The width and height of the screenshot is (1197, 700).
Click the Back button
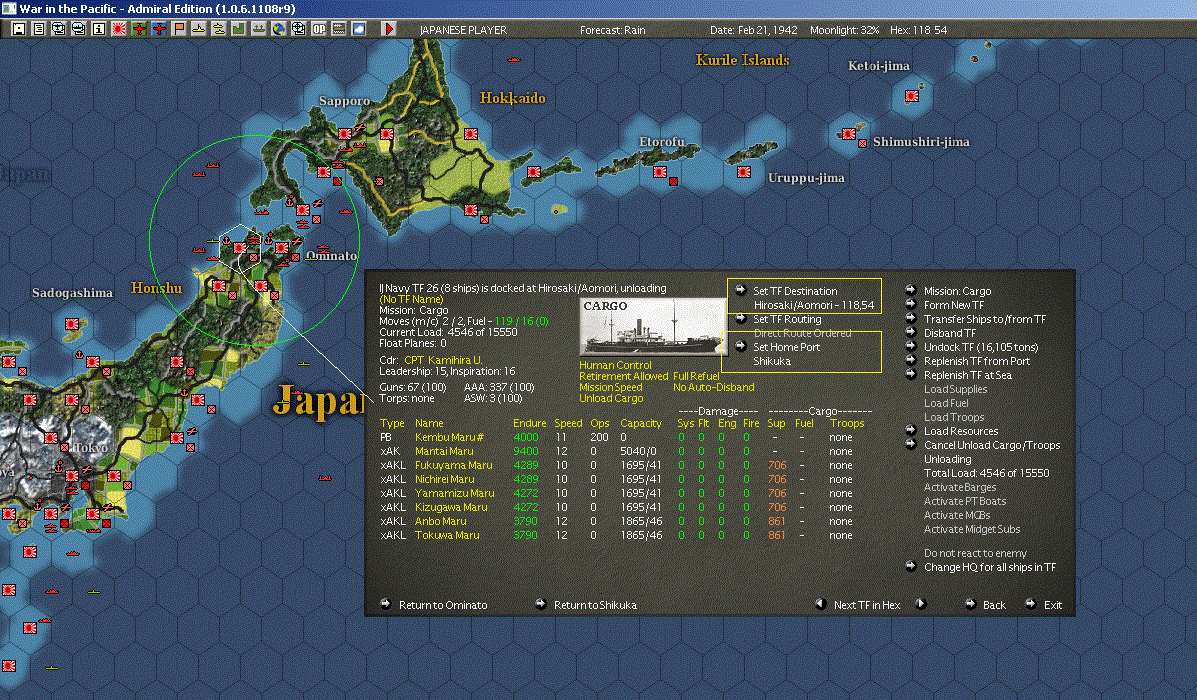[x=994, y=605]
